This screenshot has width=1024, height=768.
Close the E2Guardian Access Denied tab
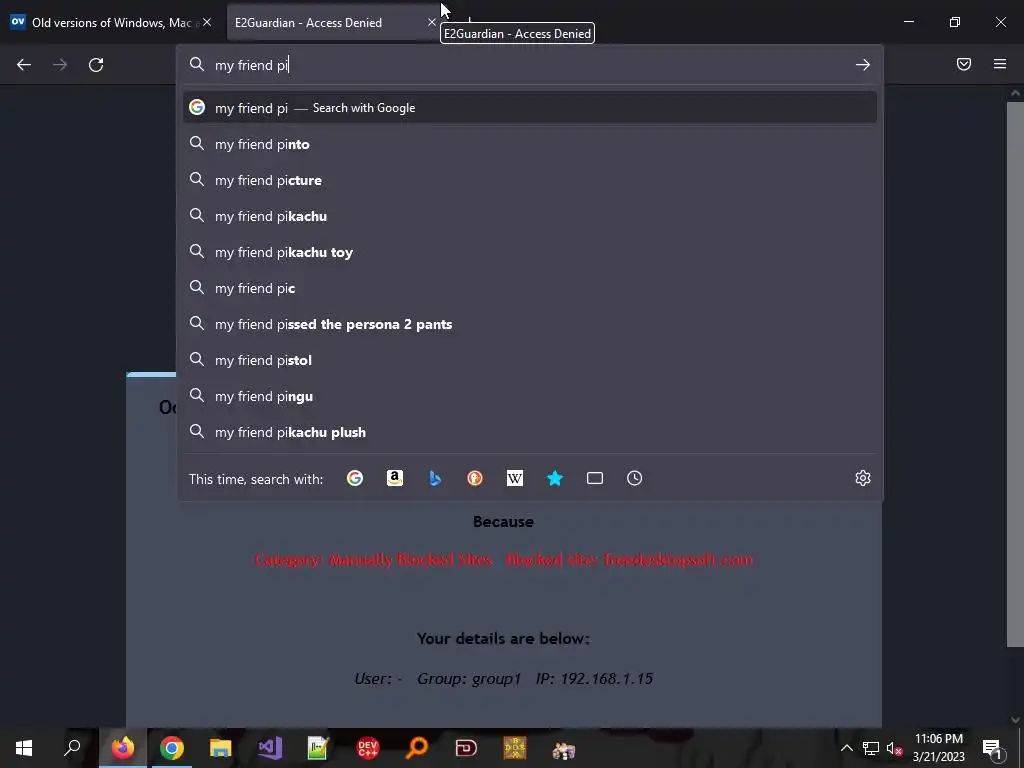coord(432,22)
